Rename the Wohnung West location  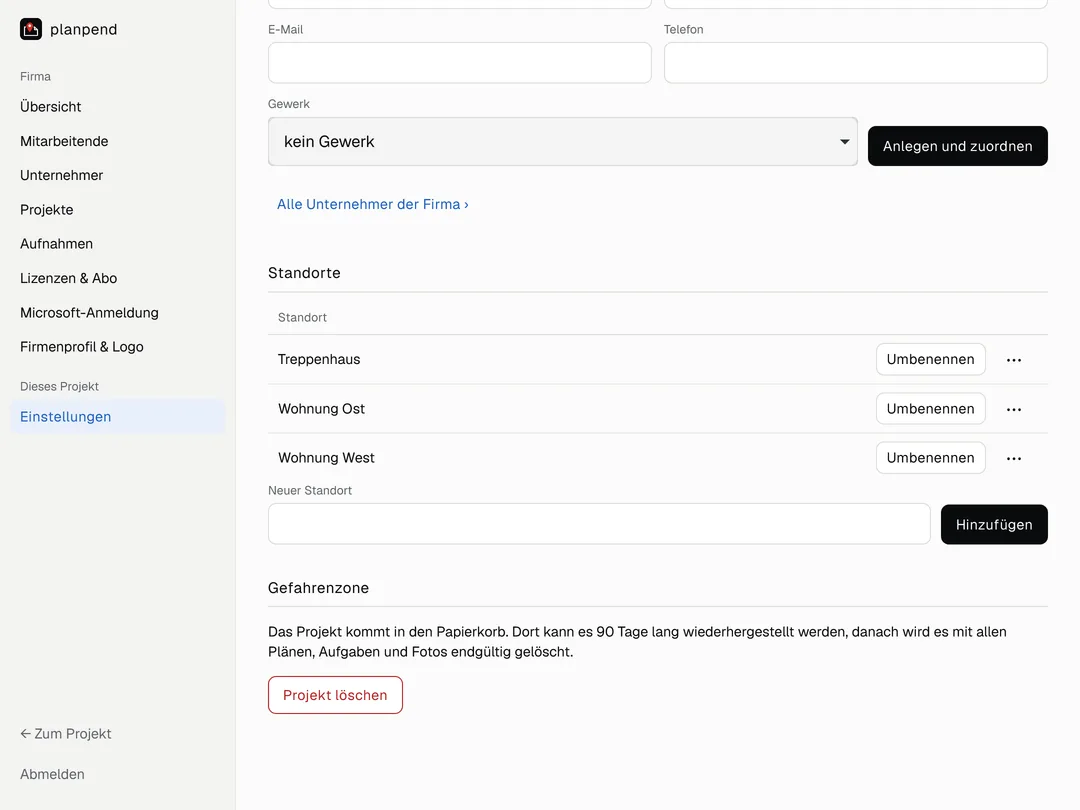pos(931,458)
